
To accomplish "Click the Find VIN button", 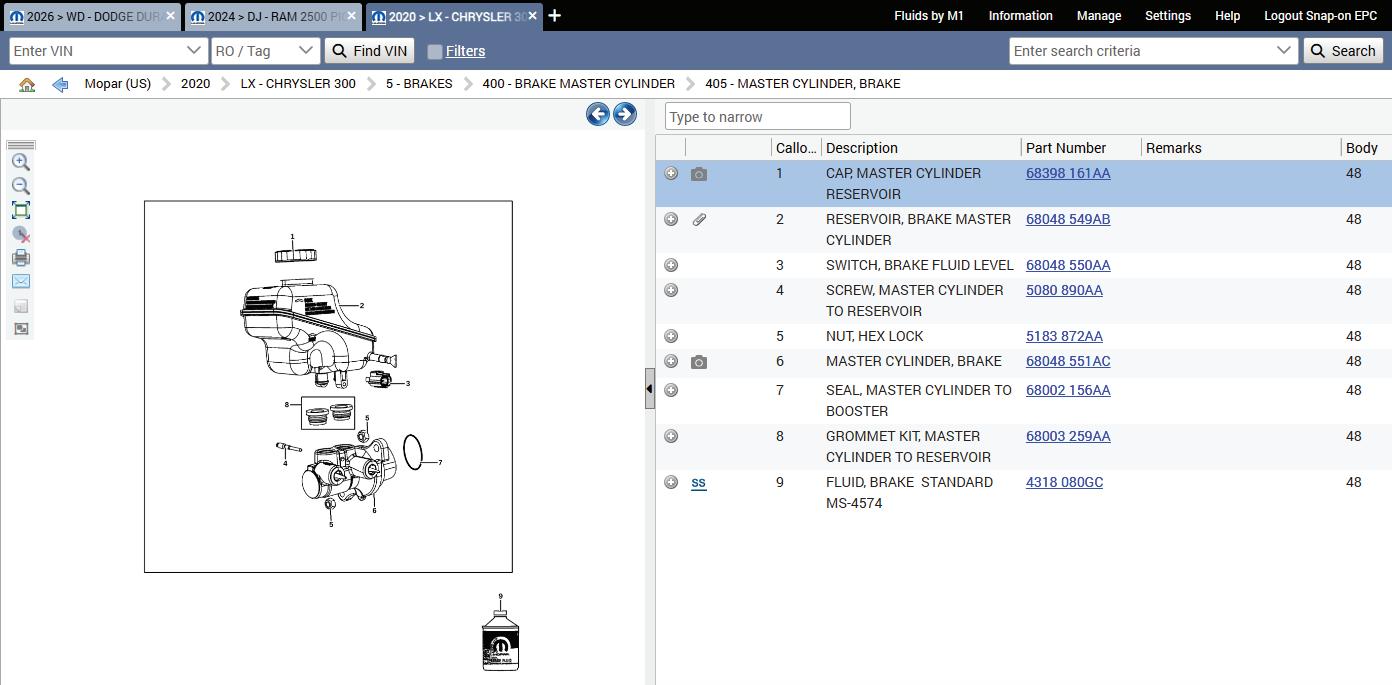I will tap(369, 51).
